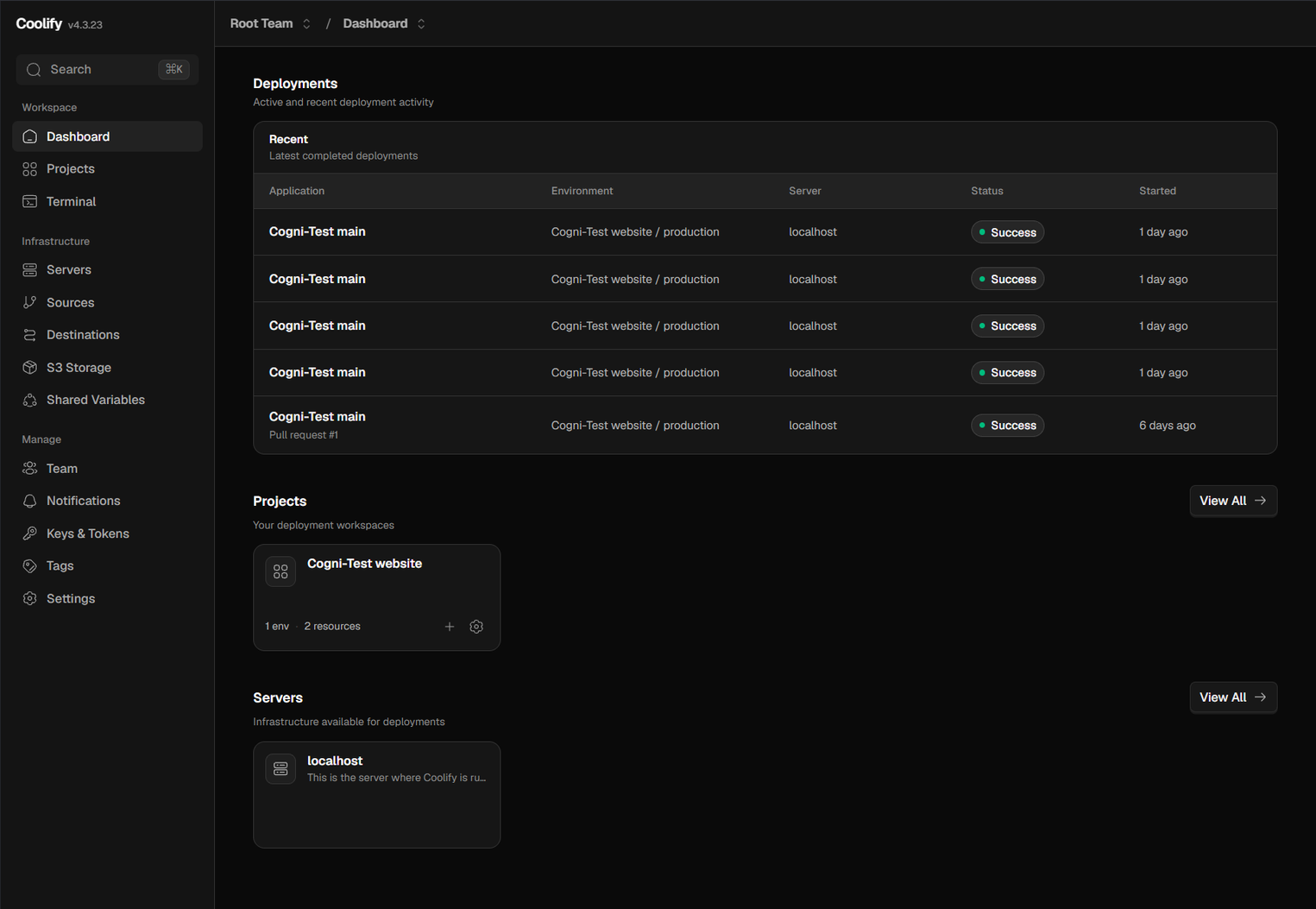
Task: Click the Tags icon in sidebar
Action: 30,566
